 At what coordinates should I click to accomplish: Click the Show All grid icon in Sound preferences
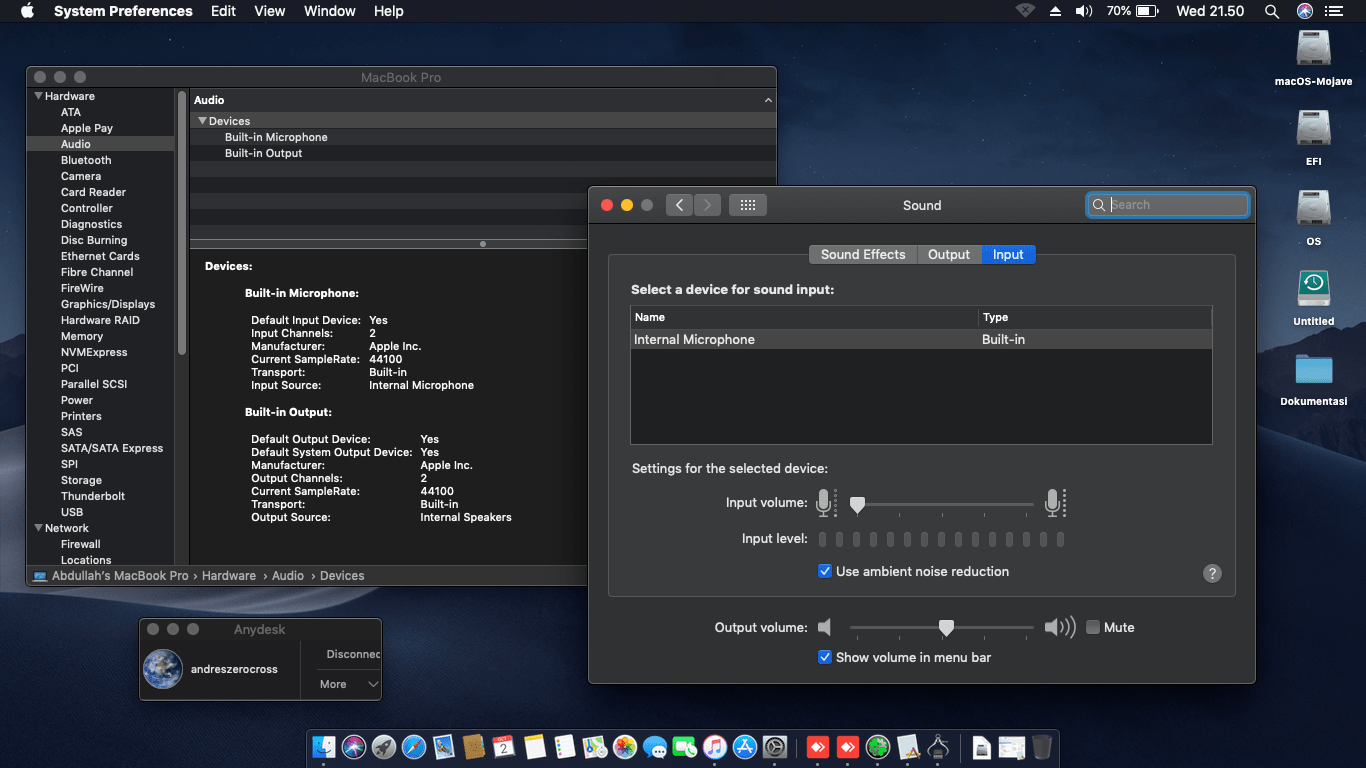[747, 204]
